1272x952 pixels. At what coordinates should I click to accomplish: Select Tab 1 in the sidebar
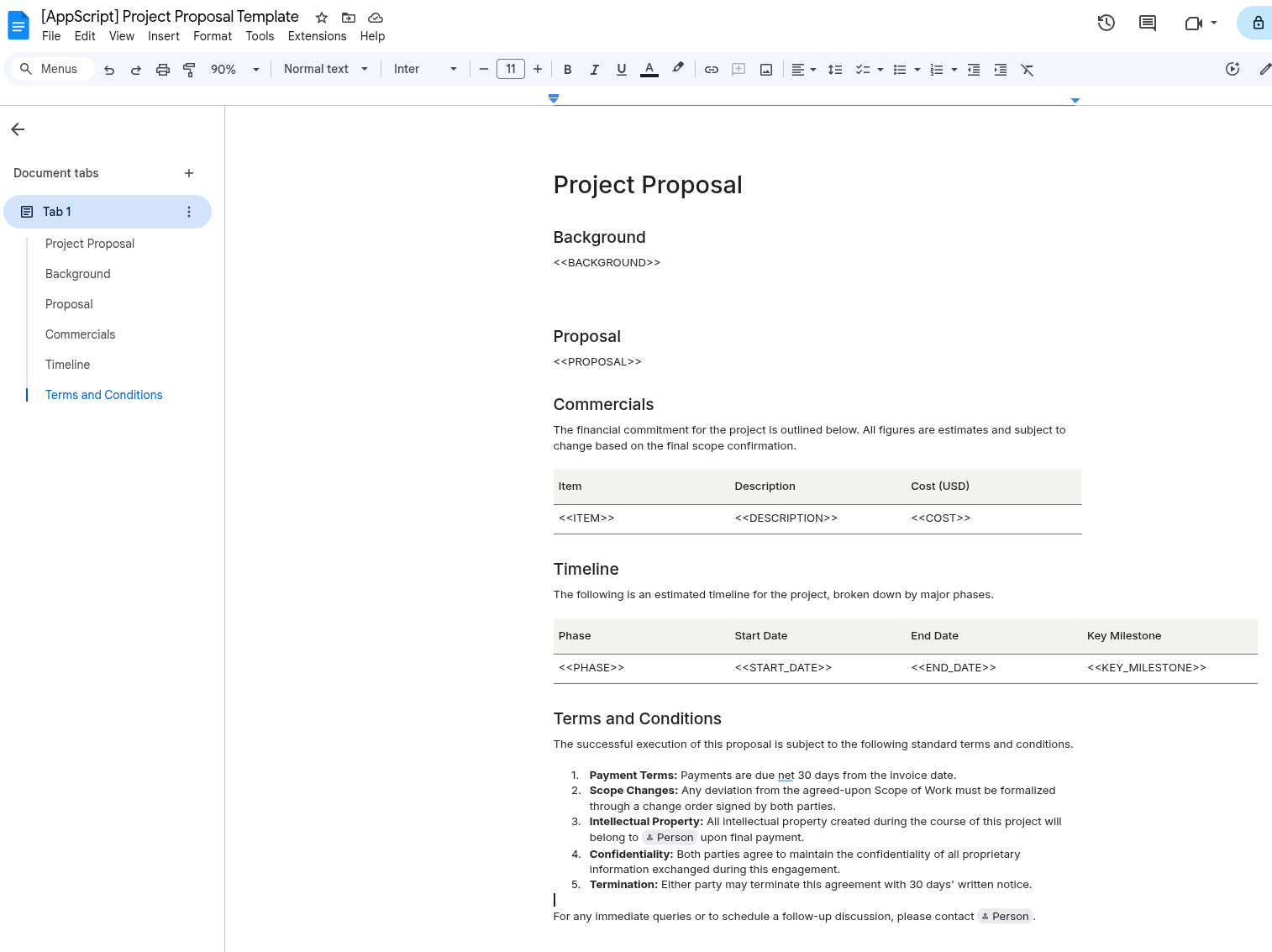[108, 212]
